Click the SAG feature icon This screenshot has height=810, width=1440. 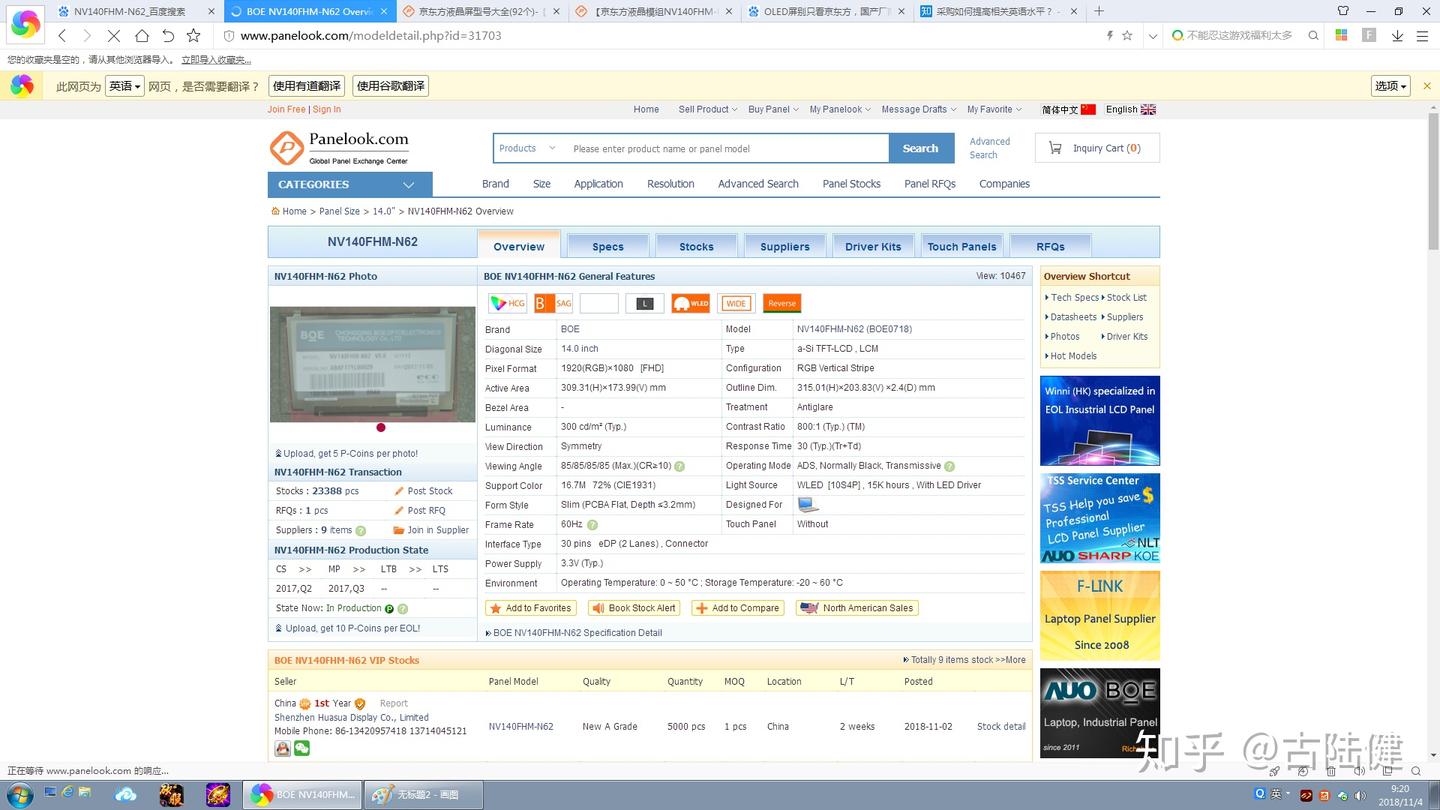[x=553, y=303]
